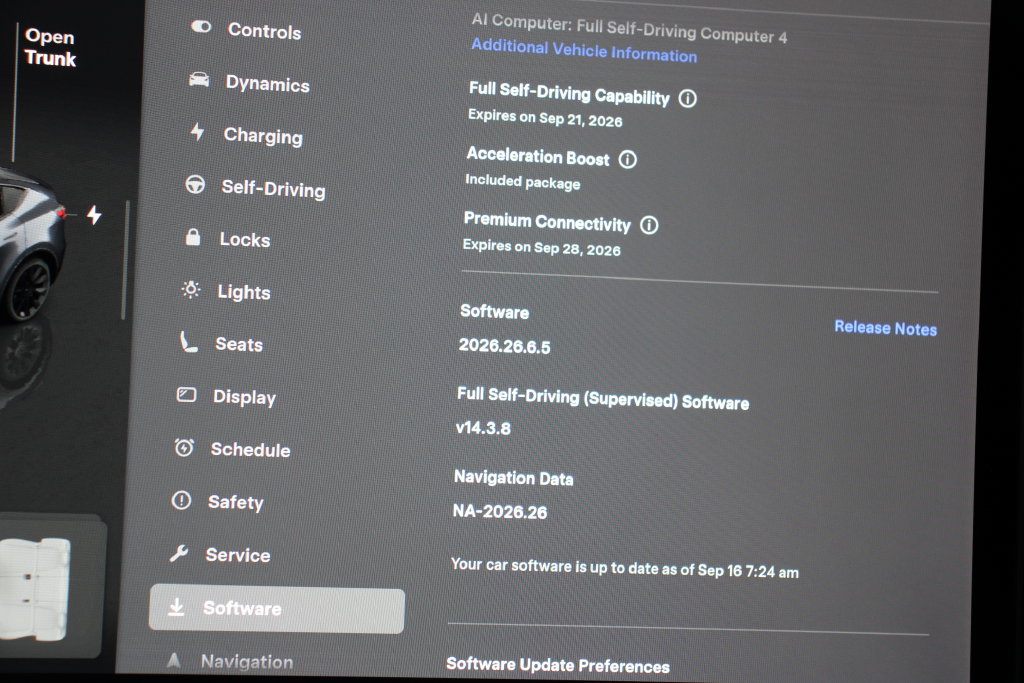1024x683 pixels.
Task: Select the highlighted Software menu item
Action: point(277,610)
